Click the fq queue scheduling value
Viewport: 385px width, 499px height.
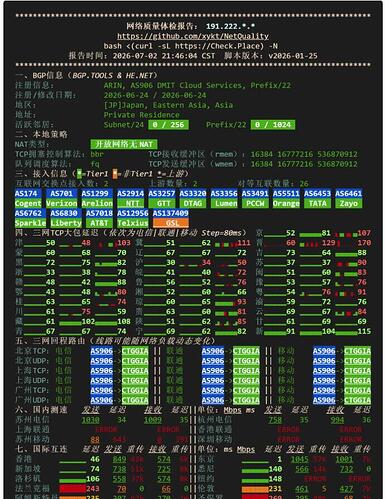(x=95, y=164)
